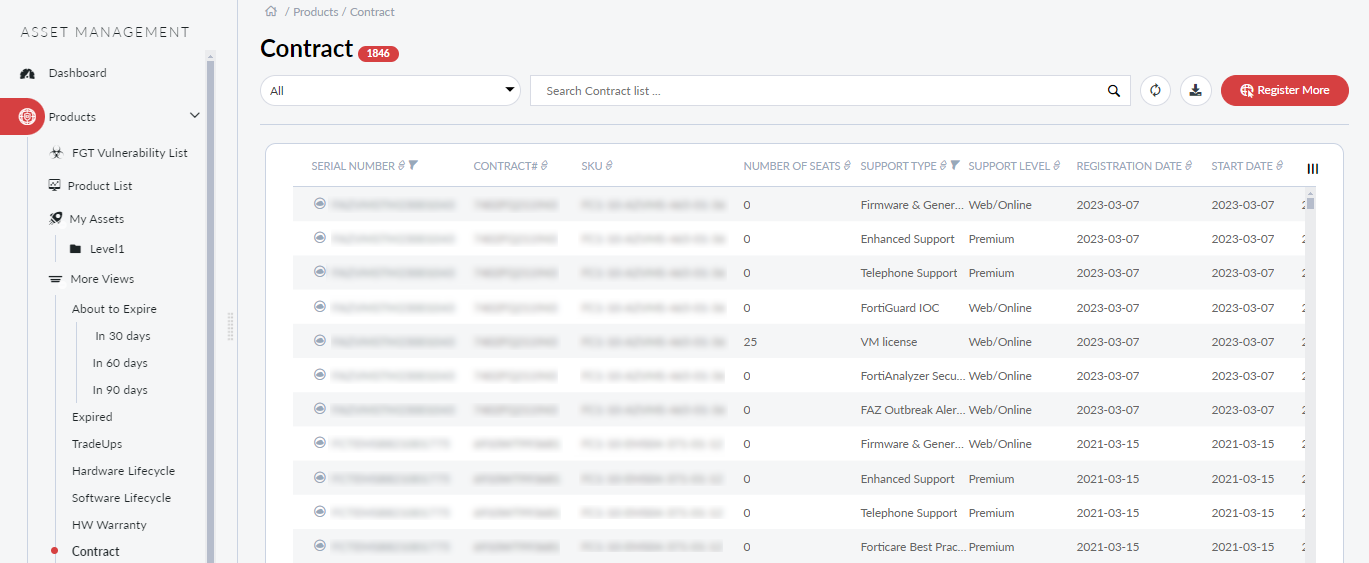Click the '25' number of seats cell
The height and width of the screenshot is (563, 1369).
(750, 342)
